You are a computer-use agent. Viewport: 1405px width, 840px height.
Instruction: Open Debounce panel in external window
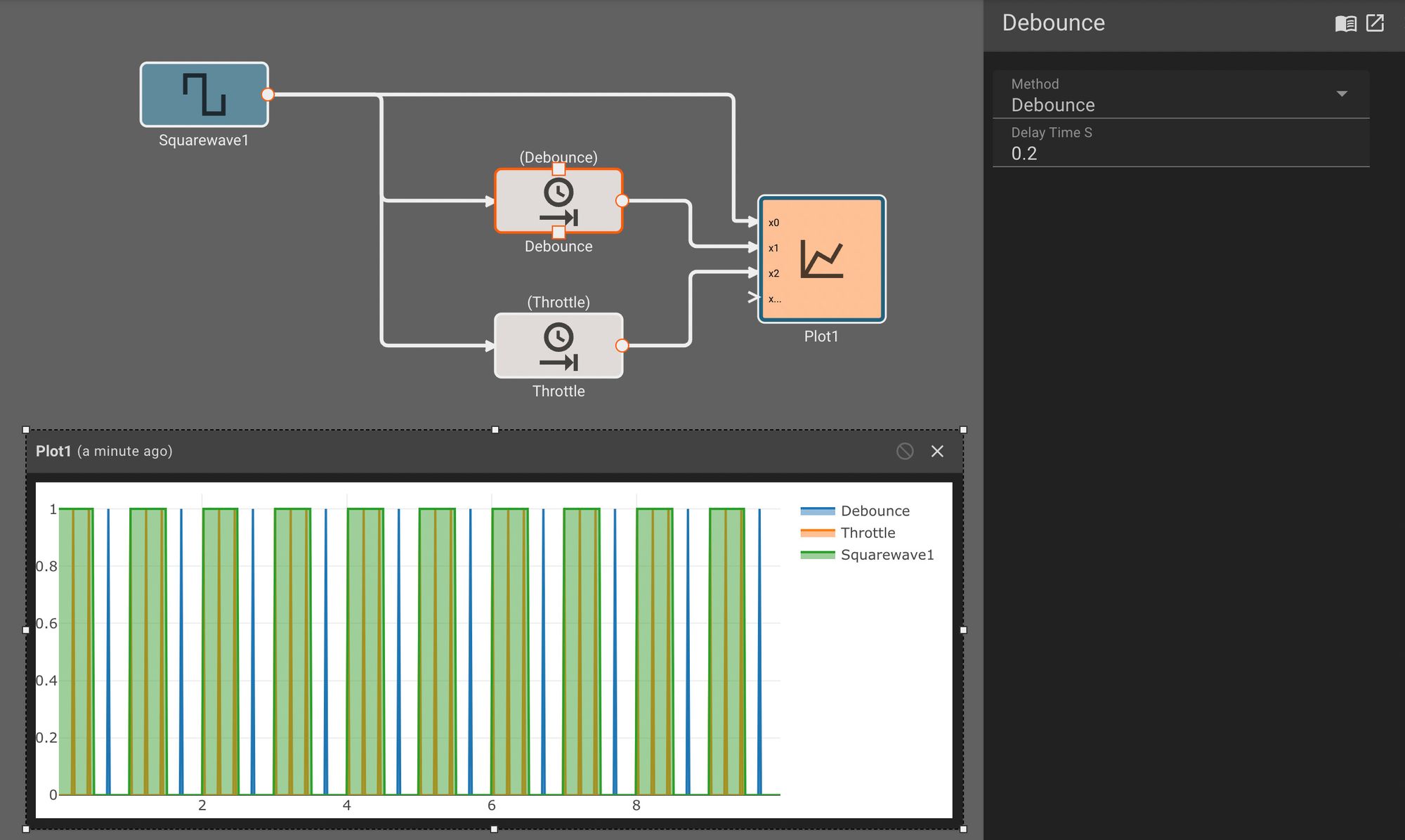1375,23
